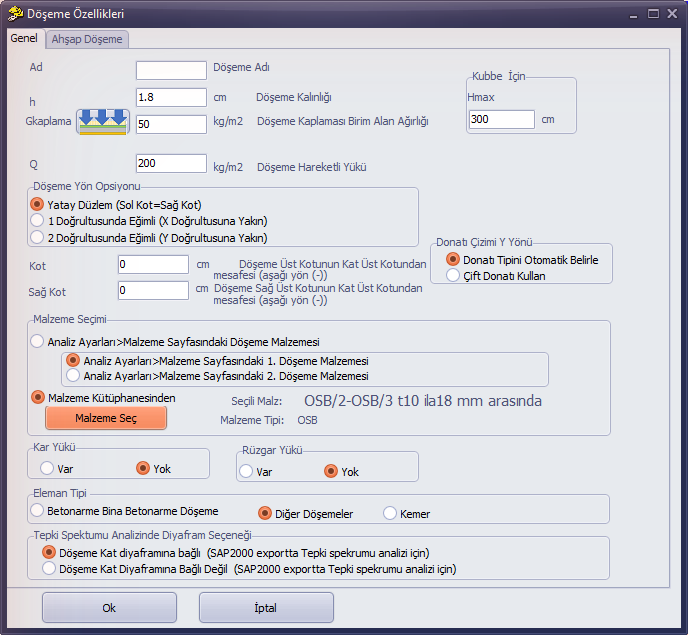688x635 pixels.
Task: Close the Döşeme Özellikleri dialog
Action: pyautogui.click(x=672, y=14)
